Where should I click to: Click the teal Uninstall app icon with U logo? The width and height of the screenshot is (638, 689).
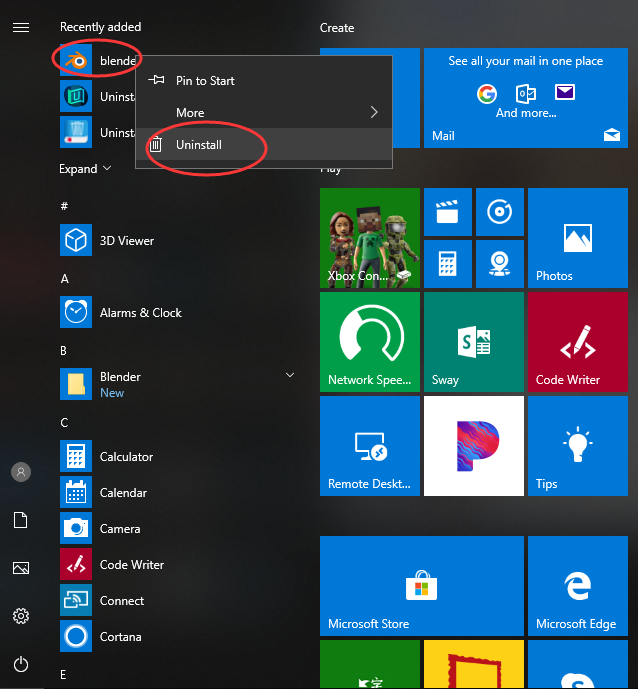pos(76,96)
